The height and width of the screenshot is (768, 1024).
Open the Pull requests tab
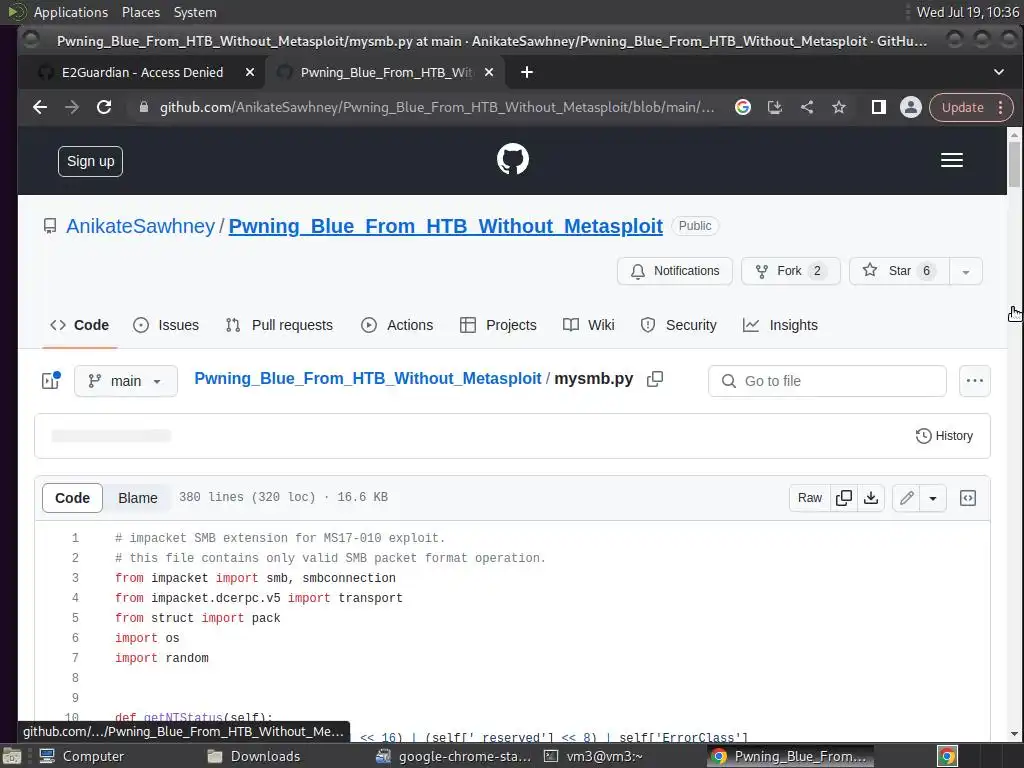tap(279, 325)
